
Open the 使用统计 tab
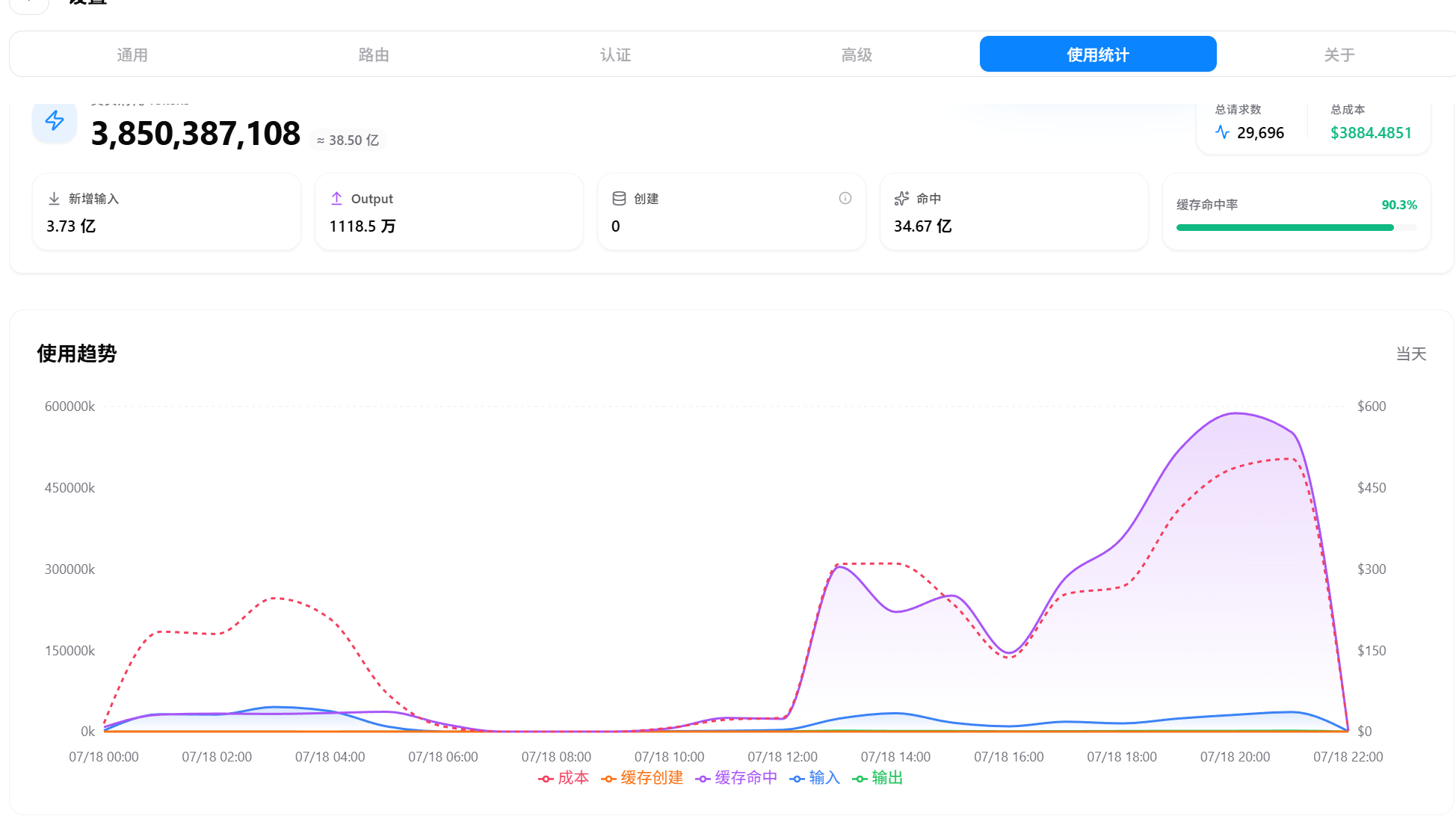(1098, 55)
